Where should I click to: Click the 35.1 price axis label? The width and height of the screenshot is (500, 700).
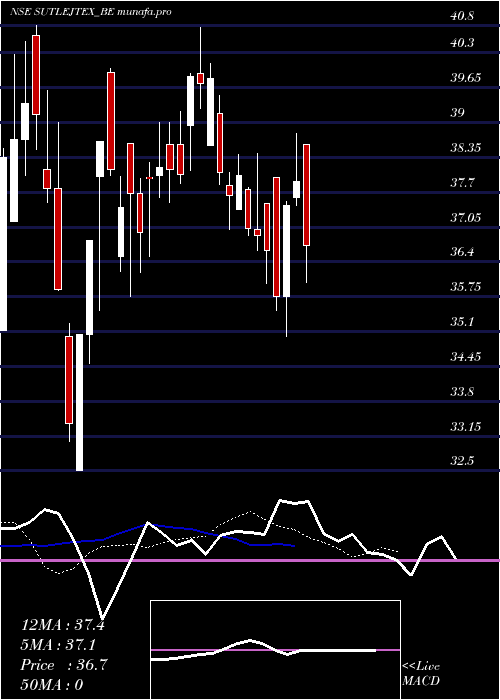[x=462, y=322]
